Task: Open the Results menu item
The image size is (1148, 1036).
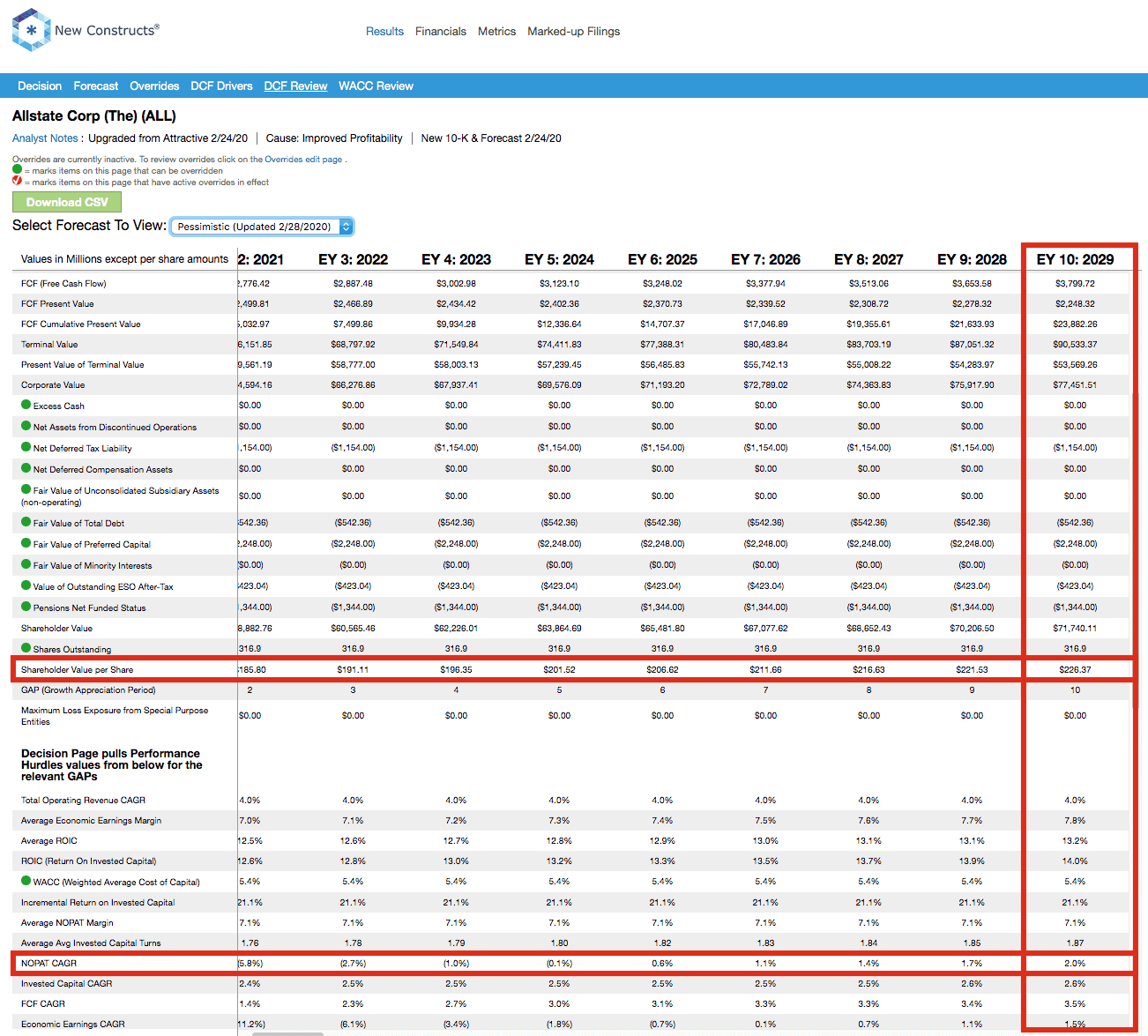Action: click(384, 31)
